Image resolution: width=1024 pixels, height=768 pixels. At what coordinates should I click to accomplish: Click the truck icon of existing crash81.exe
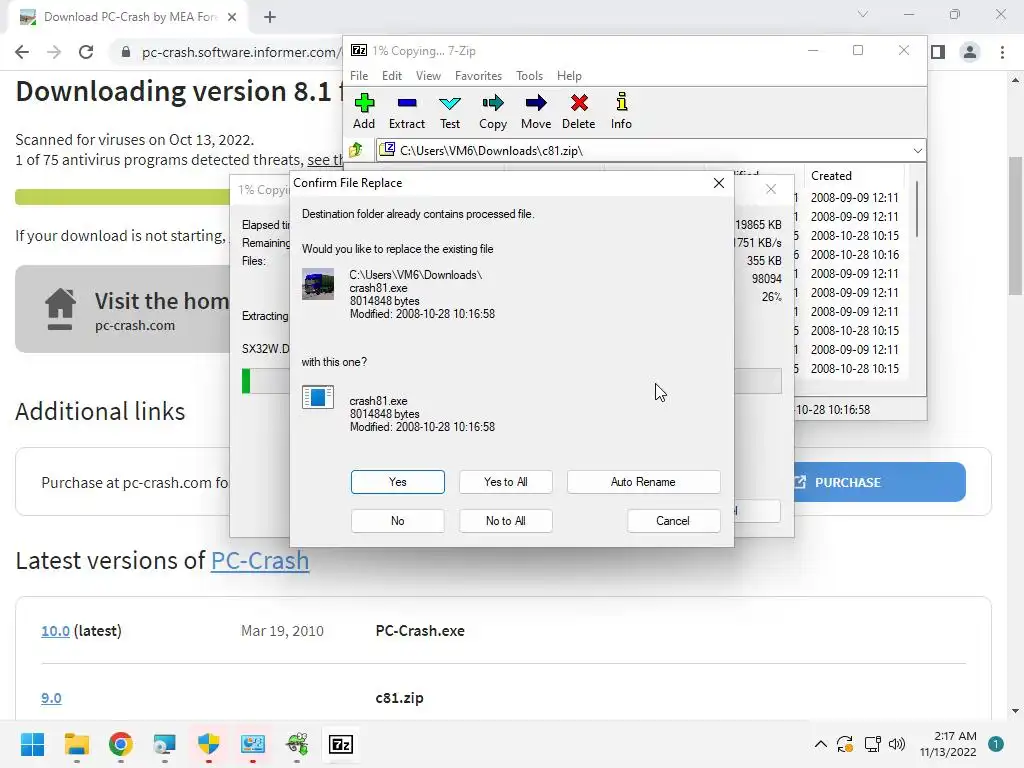point(318,284)
